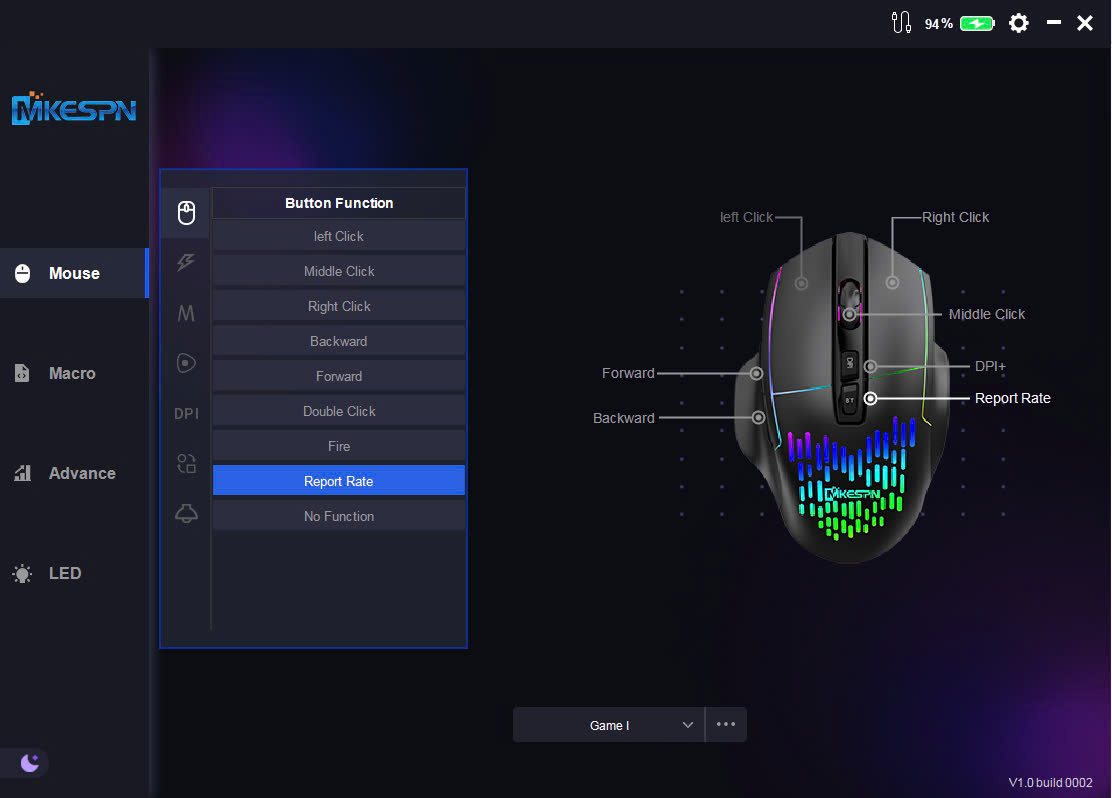Open the LED tab

tap(74, 573)
